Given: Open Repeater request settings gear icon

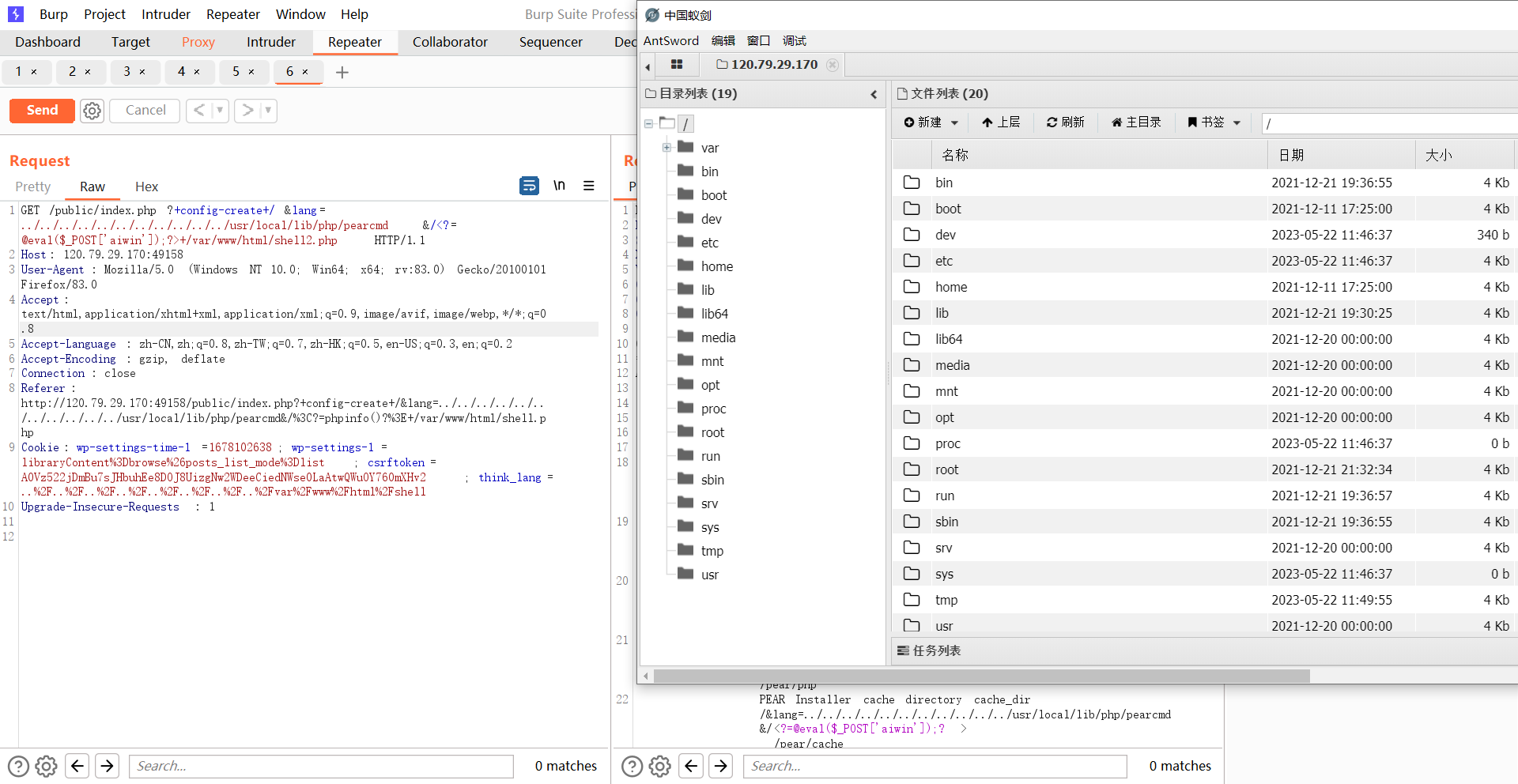Looking at the screenshot, I should click(x=93, y=111).
